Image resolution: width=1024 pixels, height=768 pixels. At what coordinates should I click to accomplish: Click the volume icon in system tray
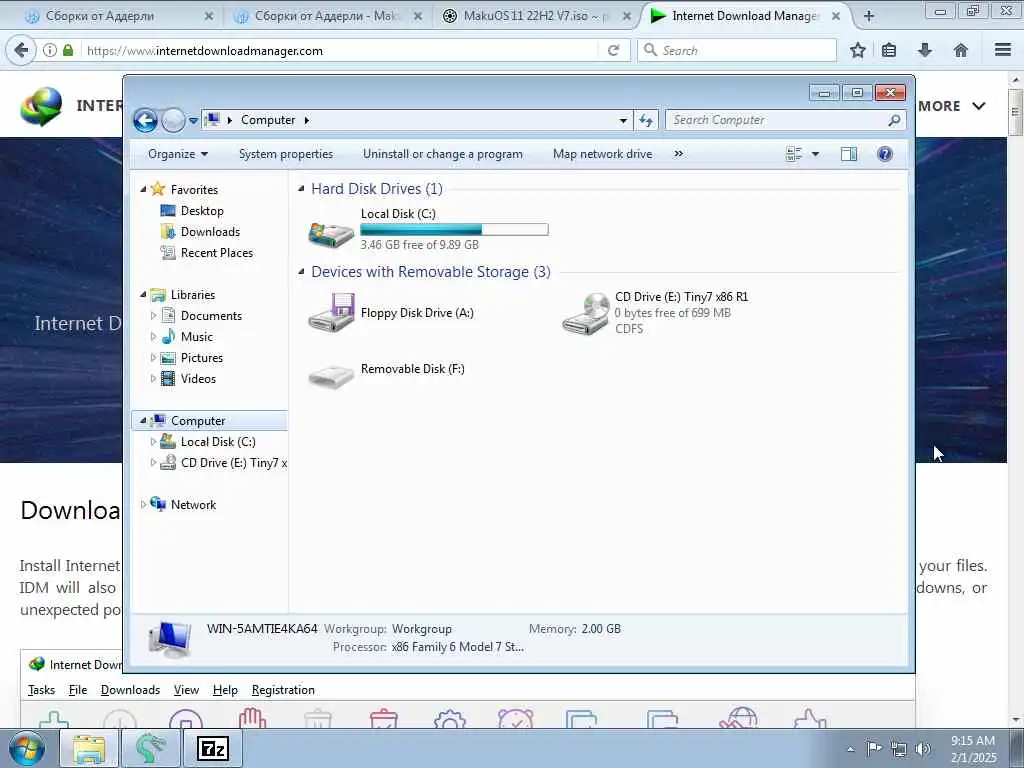tap(923, 749)
